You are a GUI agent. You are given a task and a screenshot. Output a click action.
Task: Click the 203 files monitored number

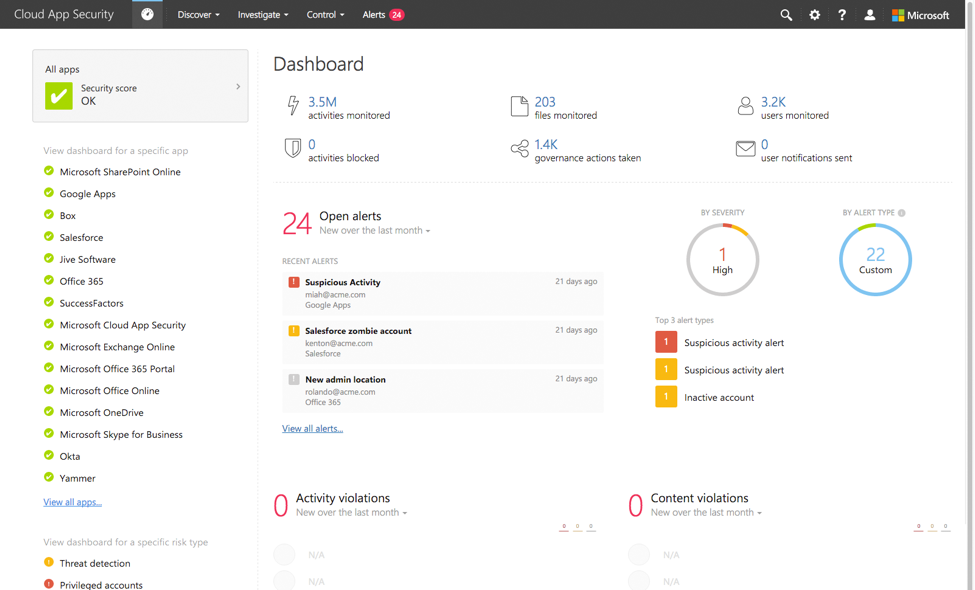[x=545, y=102]
